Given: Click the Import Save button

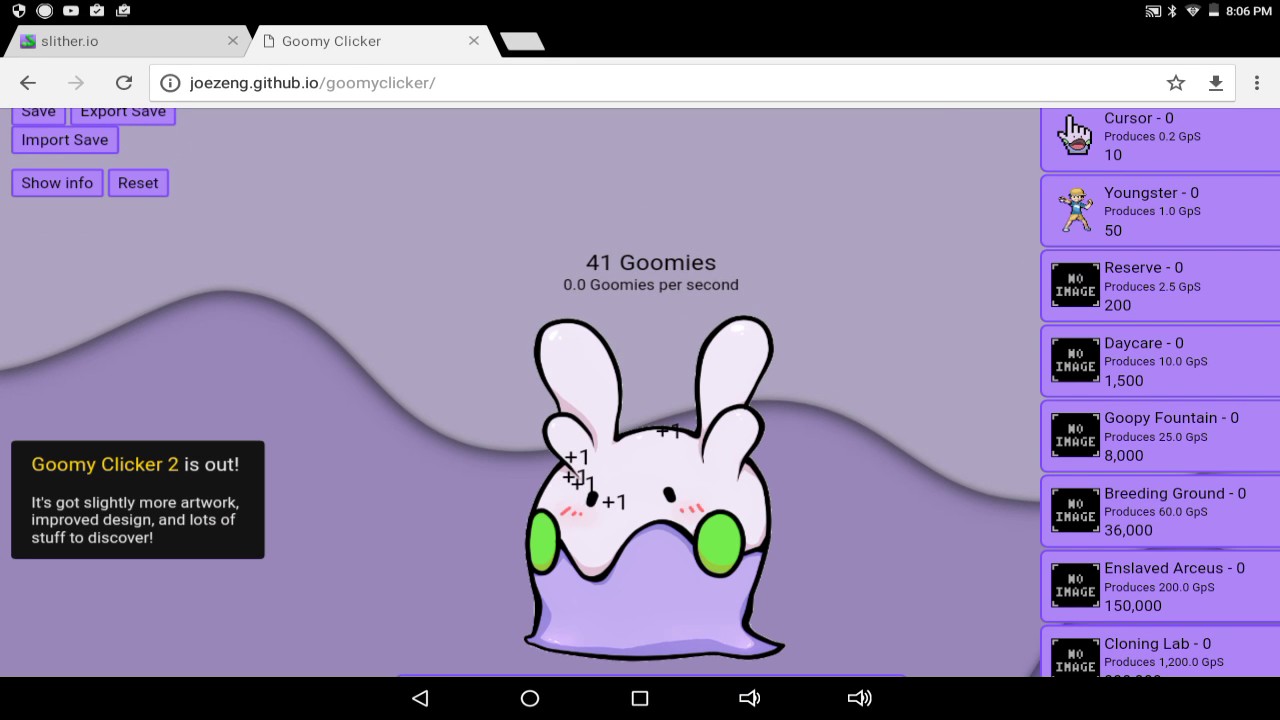Looking at the screenshot, I should (x=65, y=140).
